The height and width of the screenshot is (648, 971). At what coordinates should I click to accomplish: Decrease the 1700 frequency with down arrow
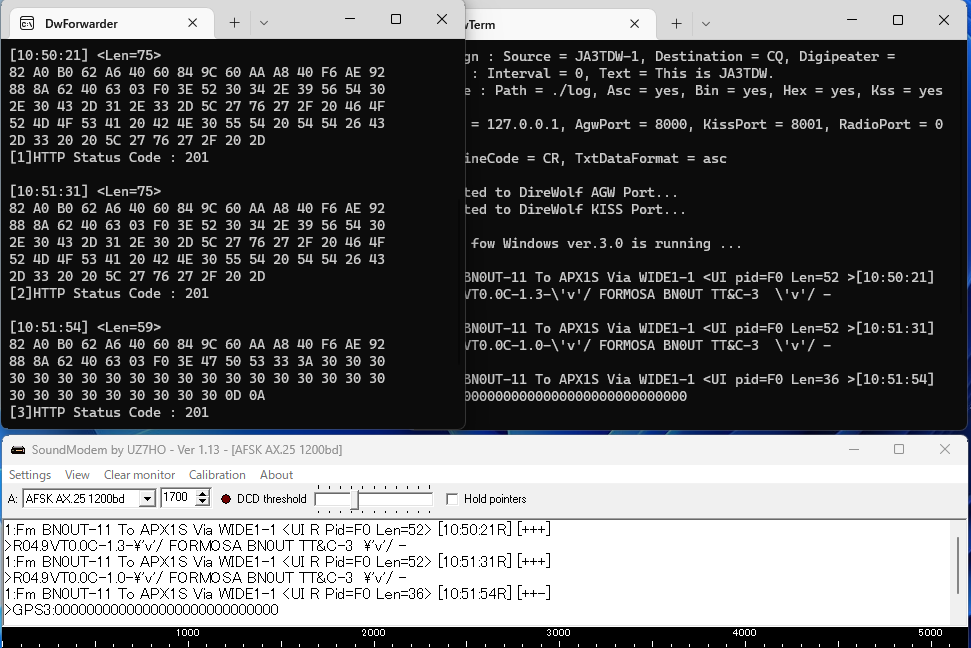[202, 502]
